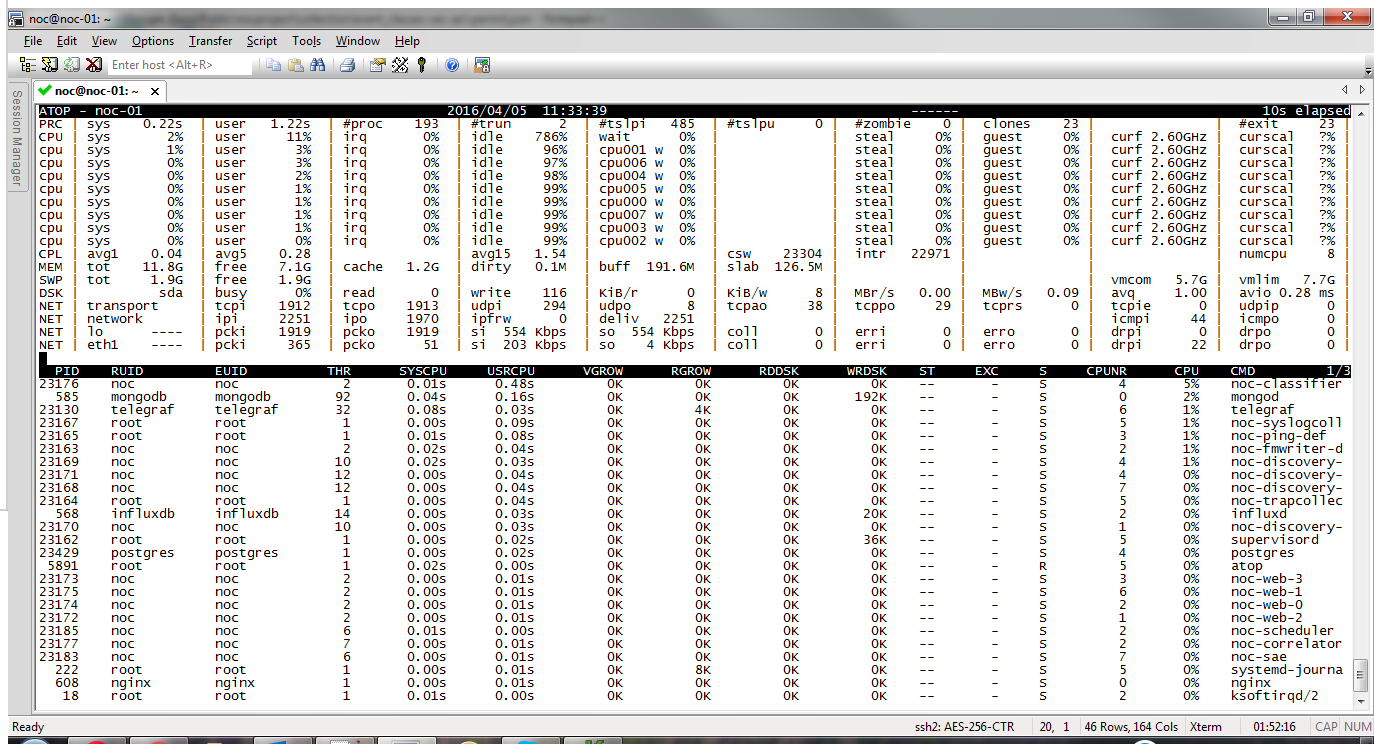
Task: Click the Quick Connect toolbar icon
Action: pos(49,65)
